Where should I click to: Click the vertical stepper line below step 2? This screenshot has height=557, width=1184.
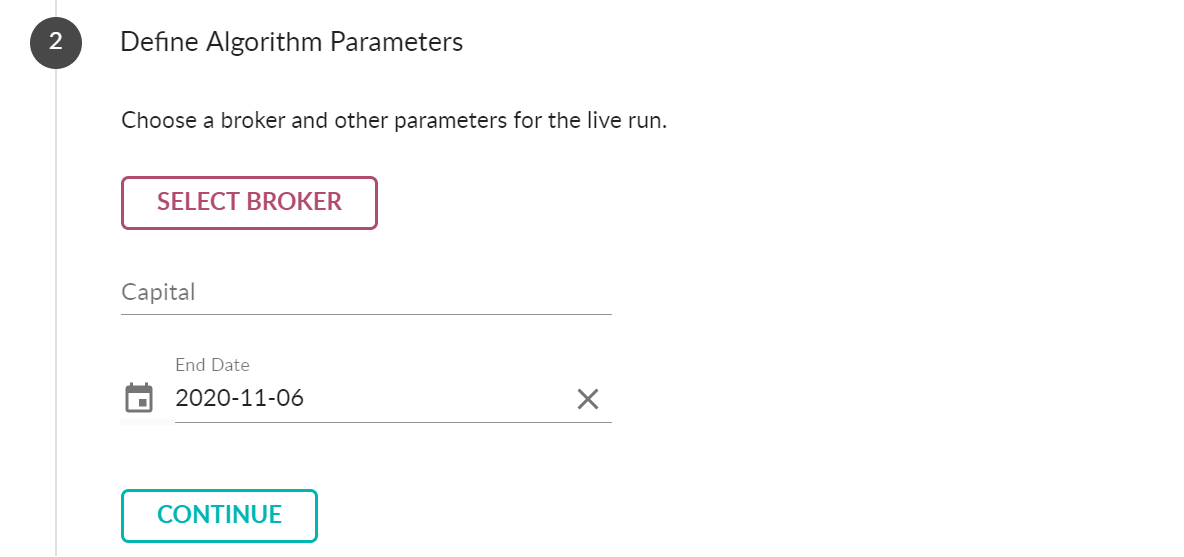[x=56, y=313]
